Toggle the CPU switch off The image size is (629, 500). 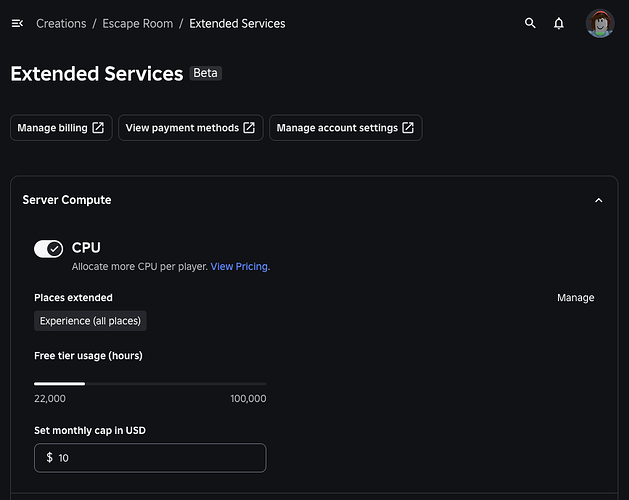click(49, 249)
